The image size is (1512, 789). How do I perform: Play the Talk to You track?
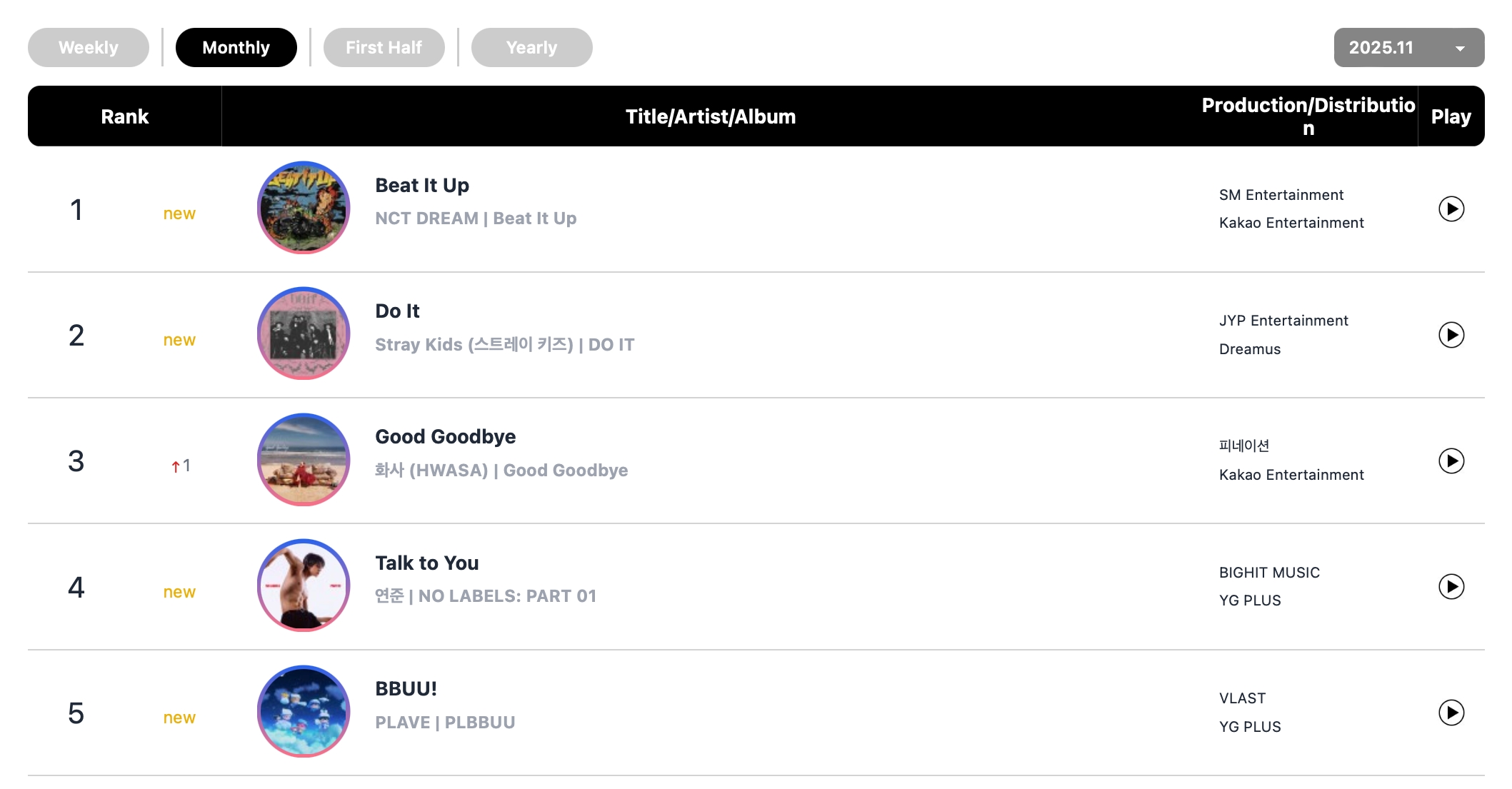(1451, 587)
